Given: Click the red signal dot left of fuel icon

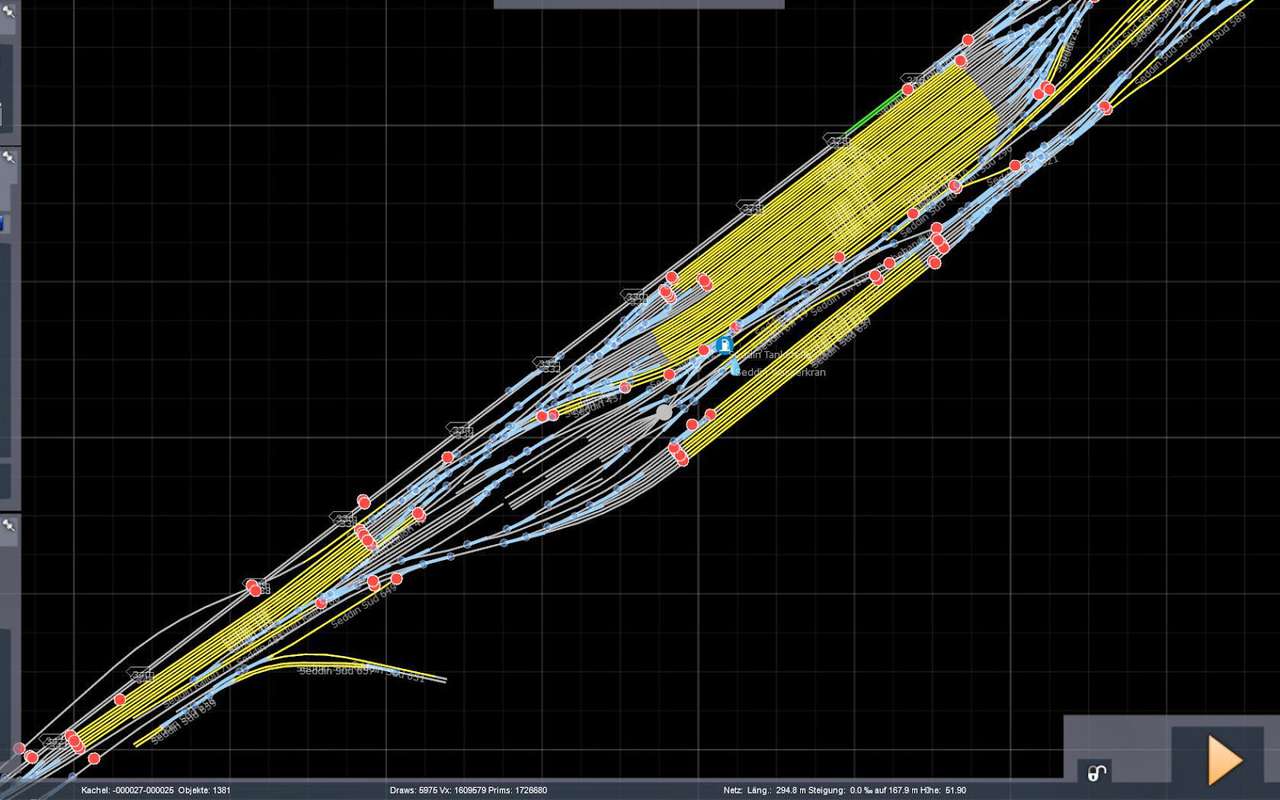Looking at the screenshot, I should pyautogui.click(x=703, y=349).
